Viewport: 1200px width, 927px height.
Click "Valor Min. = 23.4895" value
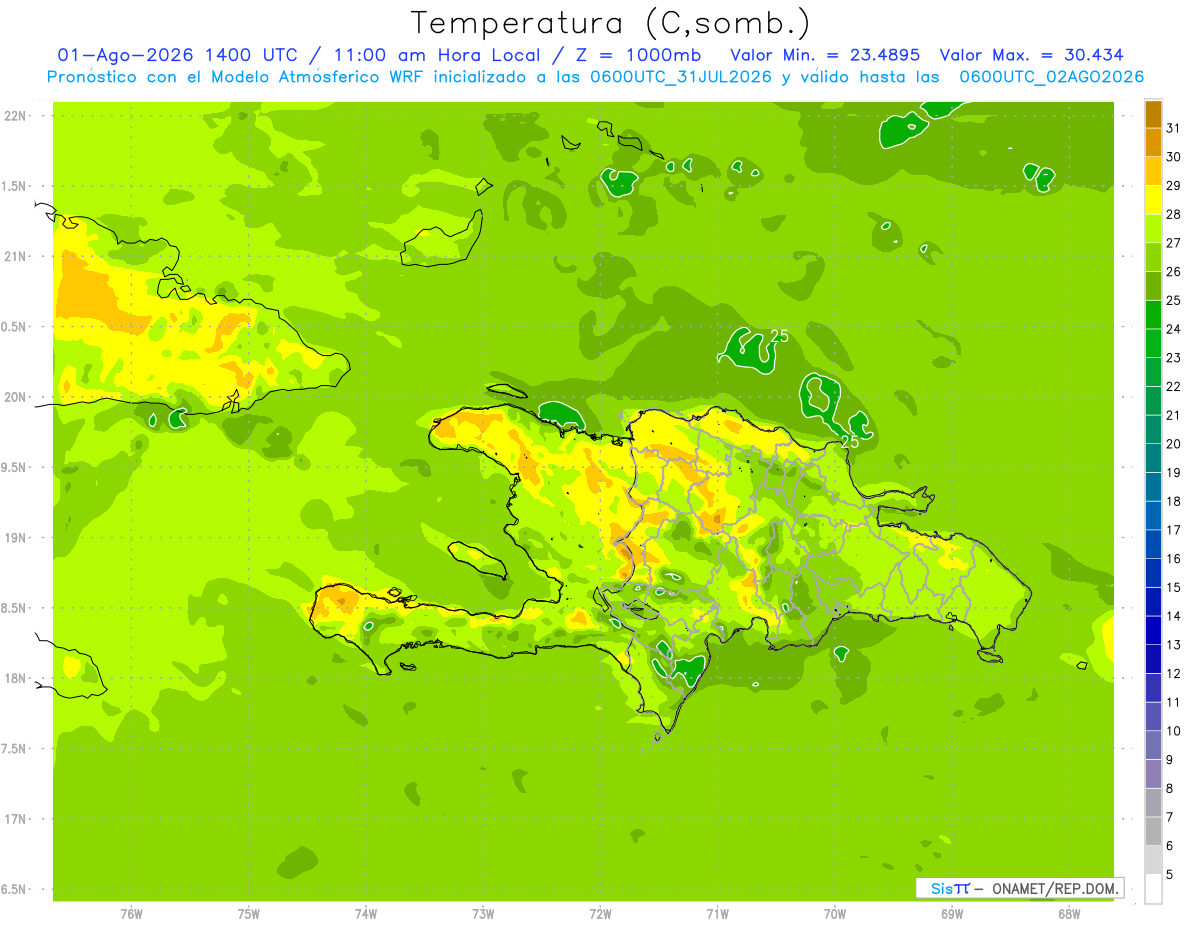(x=826, y=55)
